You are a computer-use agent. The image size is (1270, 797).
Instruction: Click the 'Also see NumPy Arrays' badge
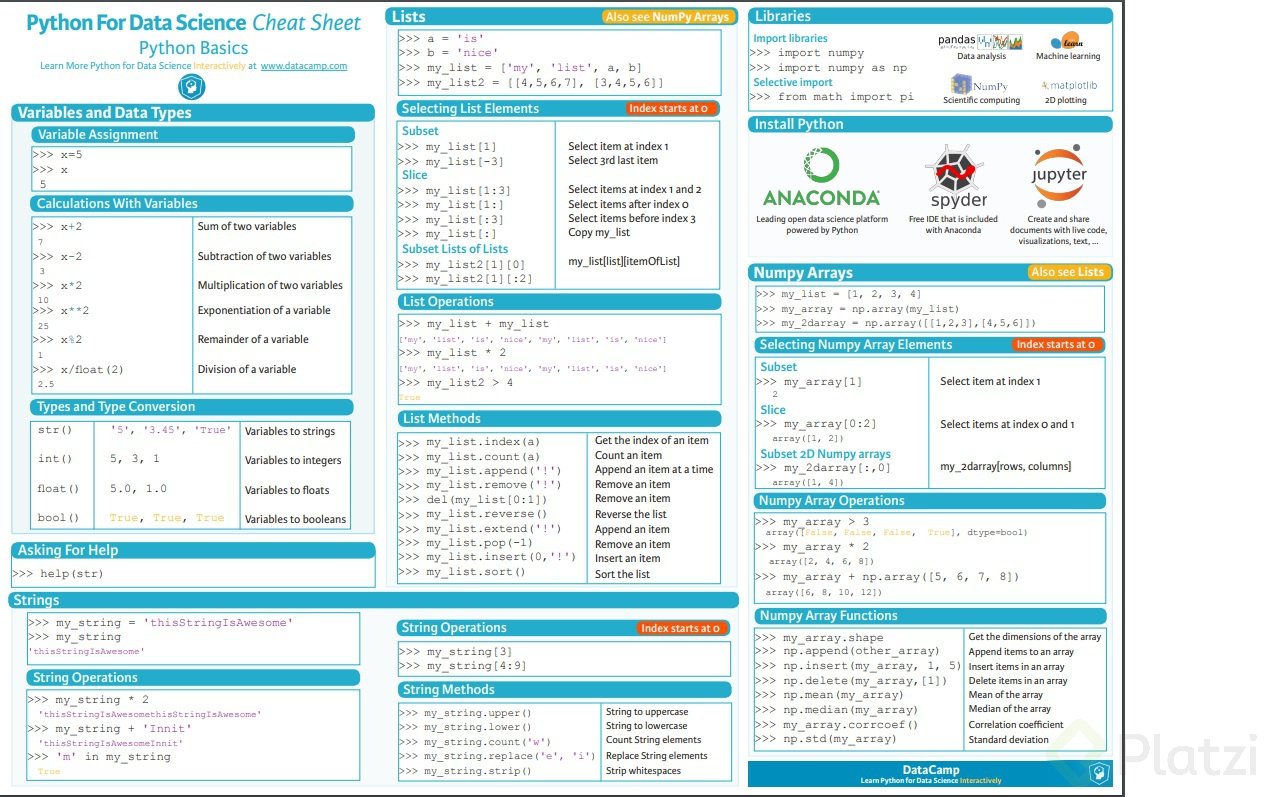[668, 17]
